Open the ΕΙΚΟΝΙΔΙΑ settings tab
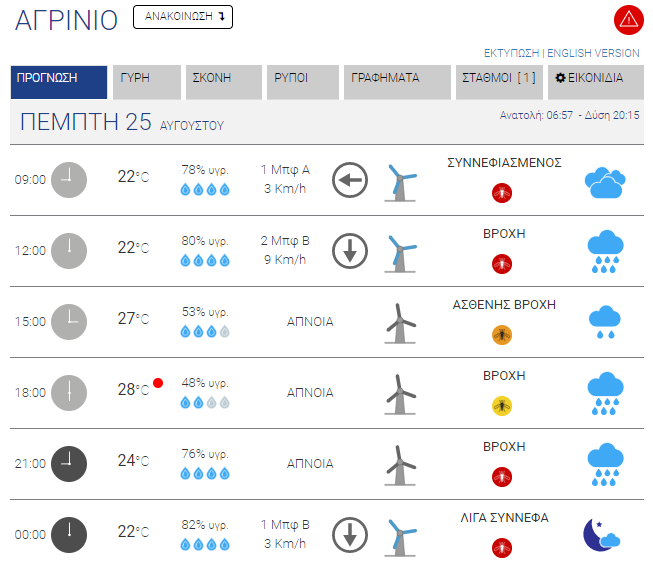 [596, 82]
